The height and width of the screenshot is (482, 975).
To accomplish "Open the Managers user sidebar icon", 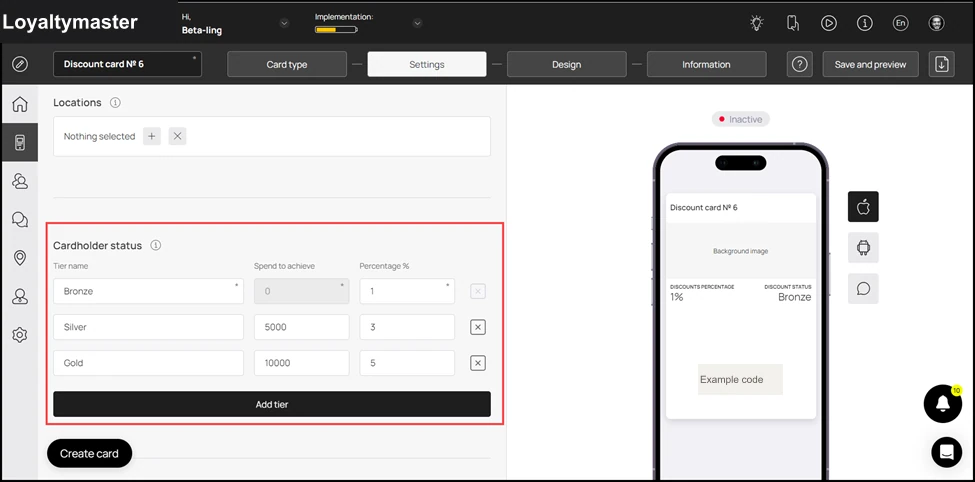I will tap(20, 297).
